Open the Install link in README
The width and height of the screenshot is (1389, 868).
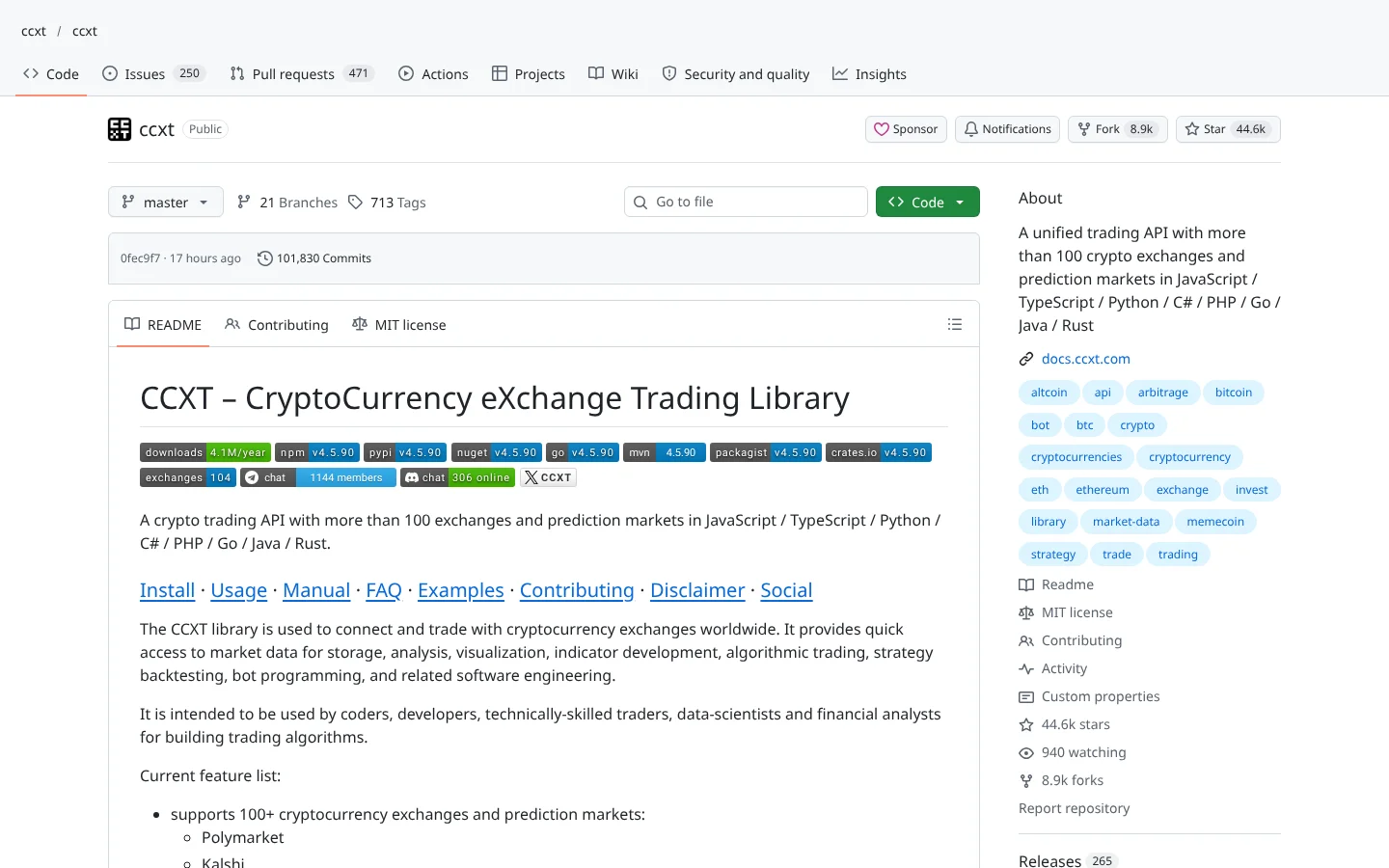[168, 590]
